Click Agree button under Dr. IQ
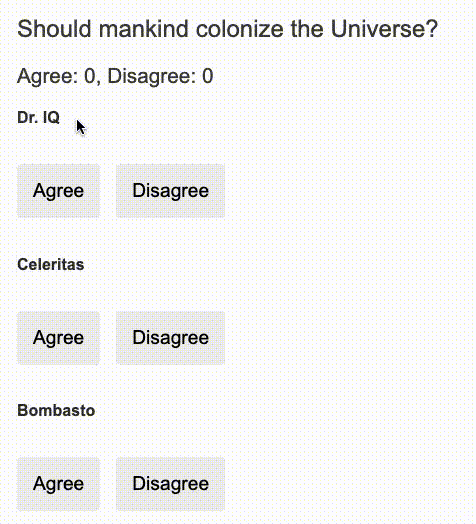 pyautogui.click(x=58, y=191)
